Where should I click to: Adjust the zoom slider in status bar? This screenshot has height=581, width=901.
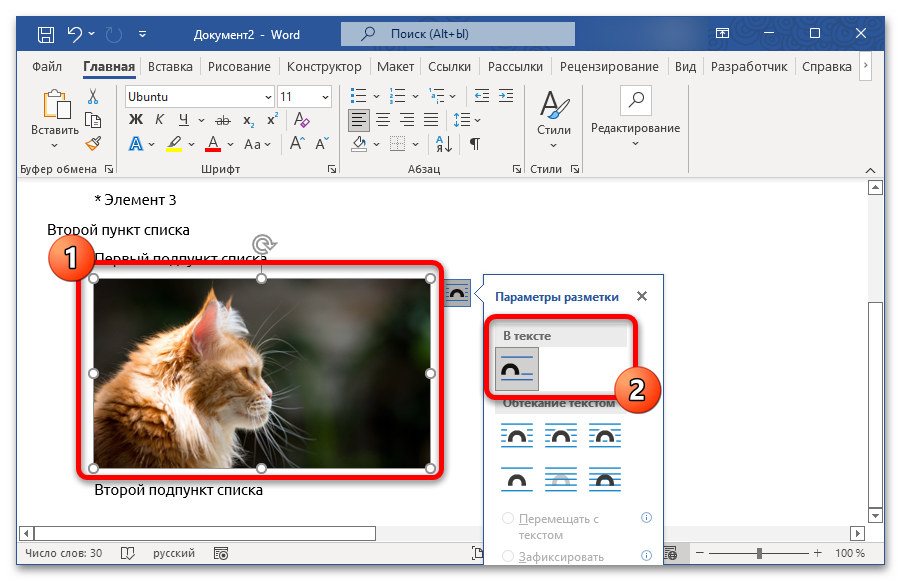pyautogui.click(x=758, y=553)
